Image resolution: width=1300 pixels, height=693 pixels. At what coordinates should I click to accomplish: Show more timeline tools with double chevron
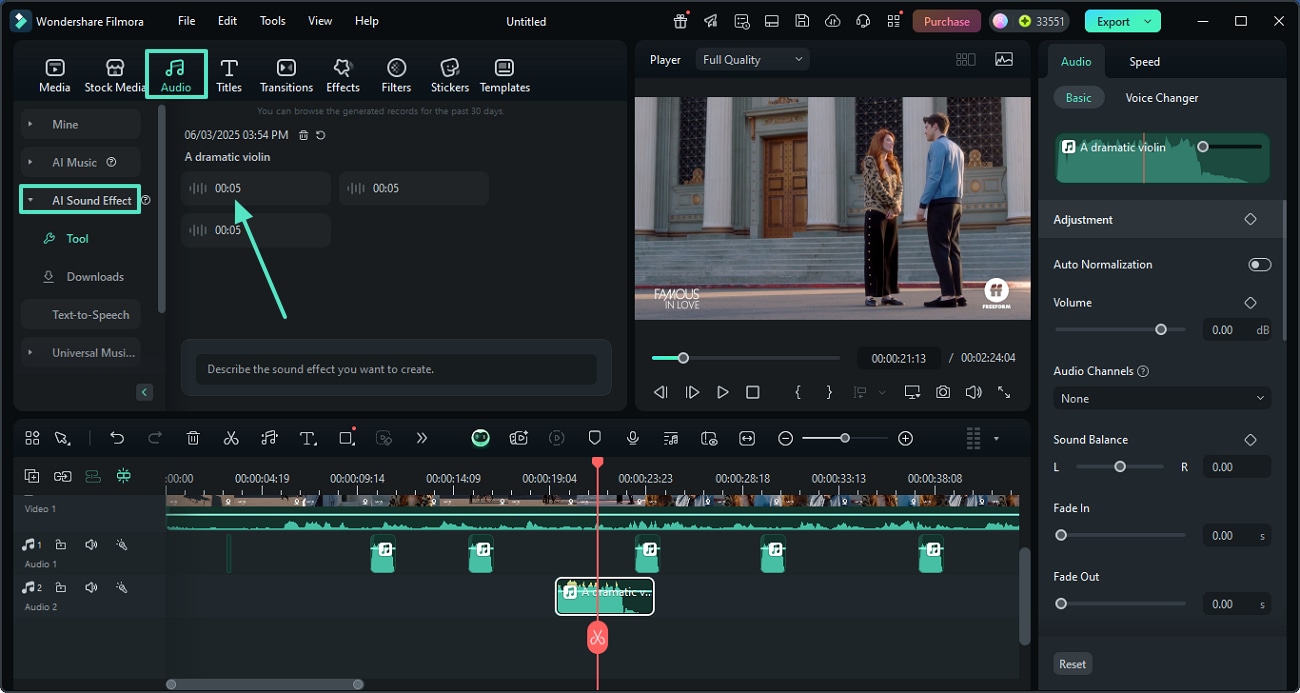click(x=422, y=438)
